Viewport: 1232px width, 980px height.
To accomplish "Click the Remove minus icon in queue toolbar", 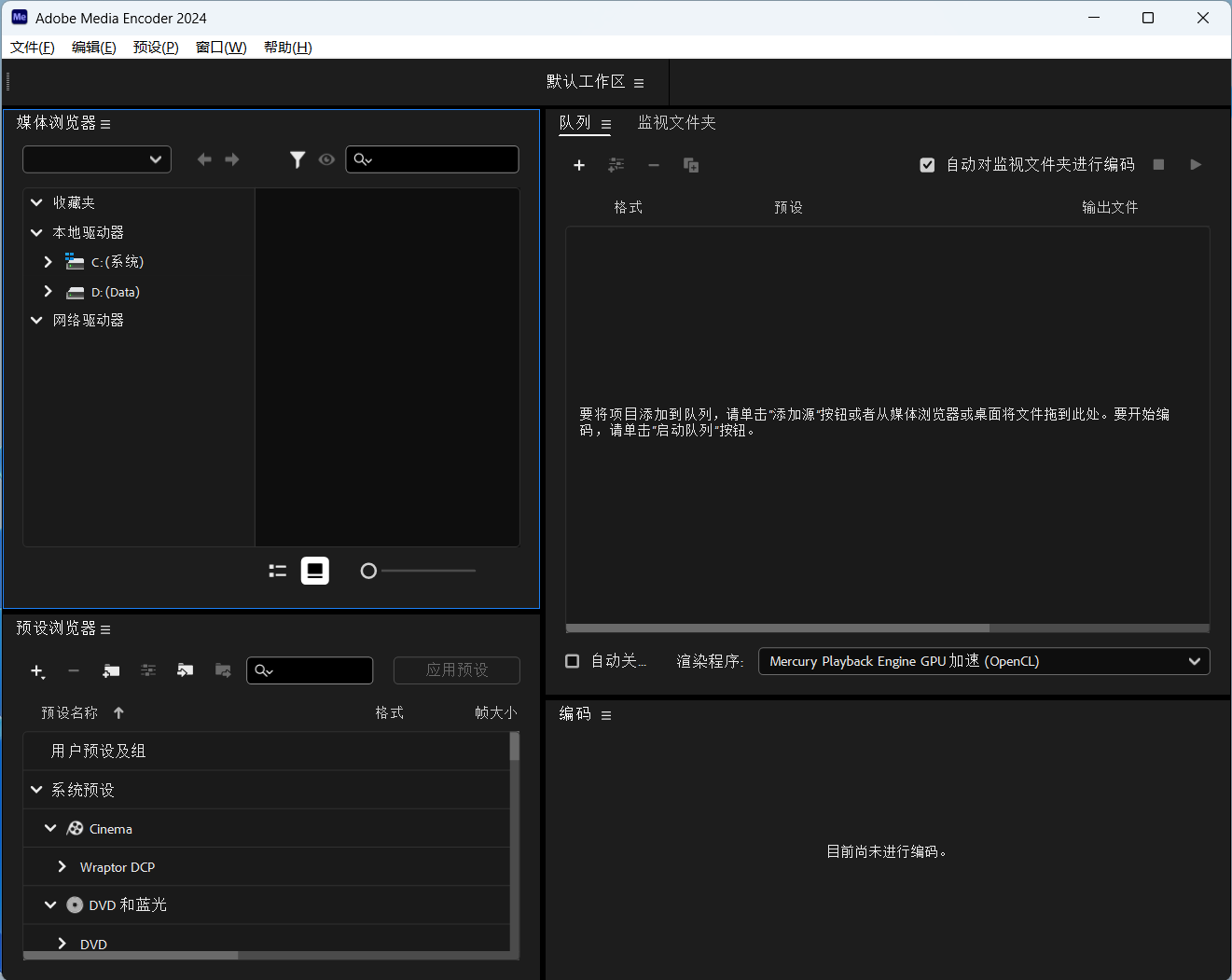I will pyautogui.click(x=654, y=165).
